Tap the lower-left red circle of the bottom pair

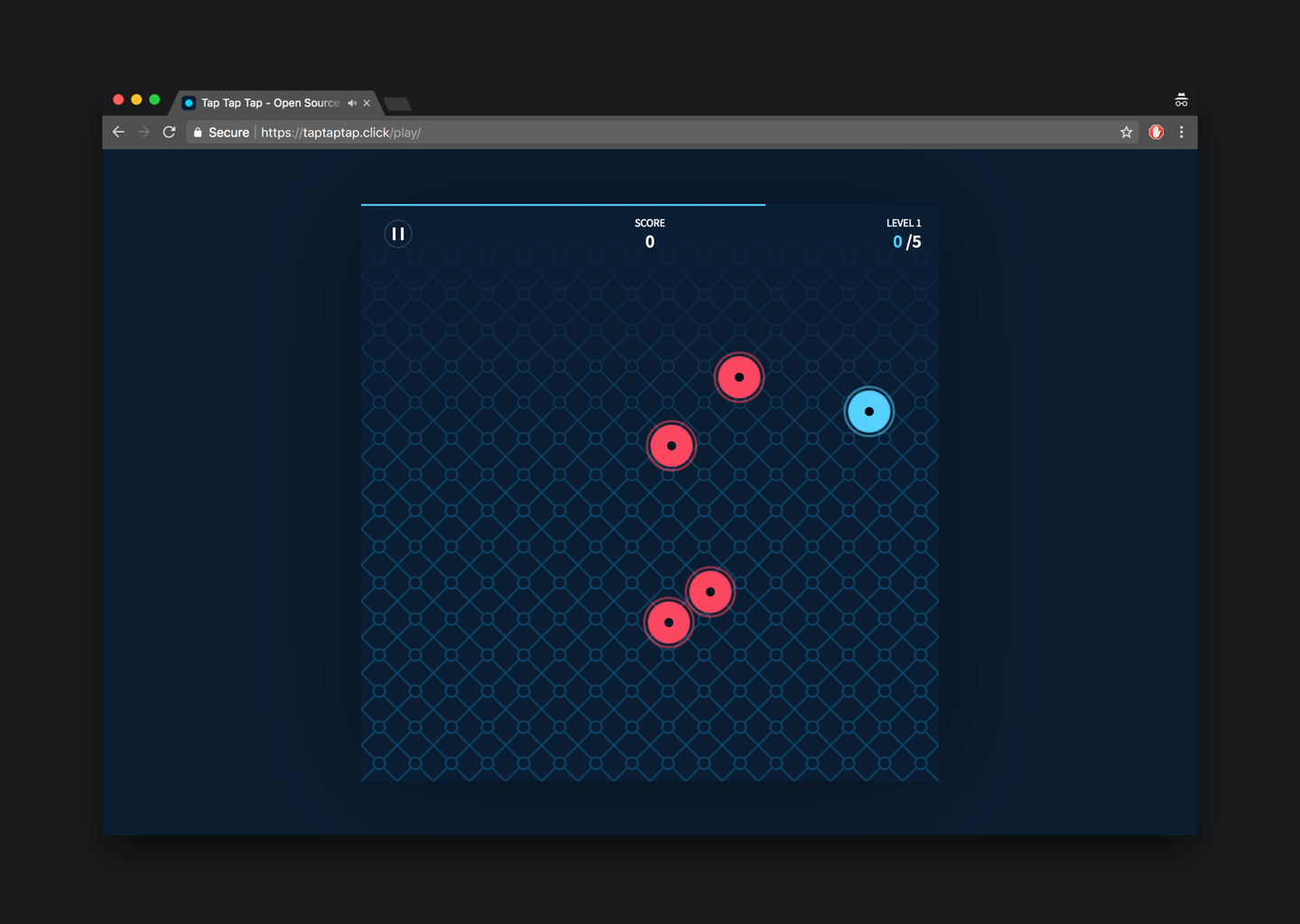669,622
